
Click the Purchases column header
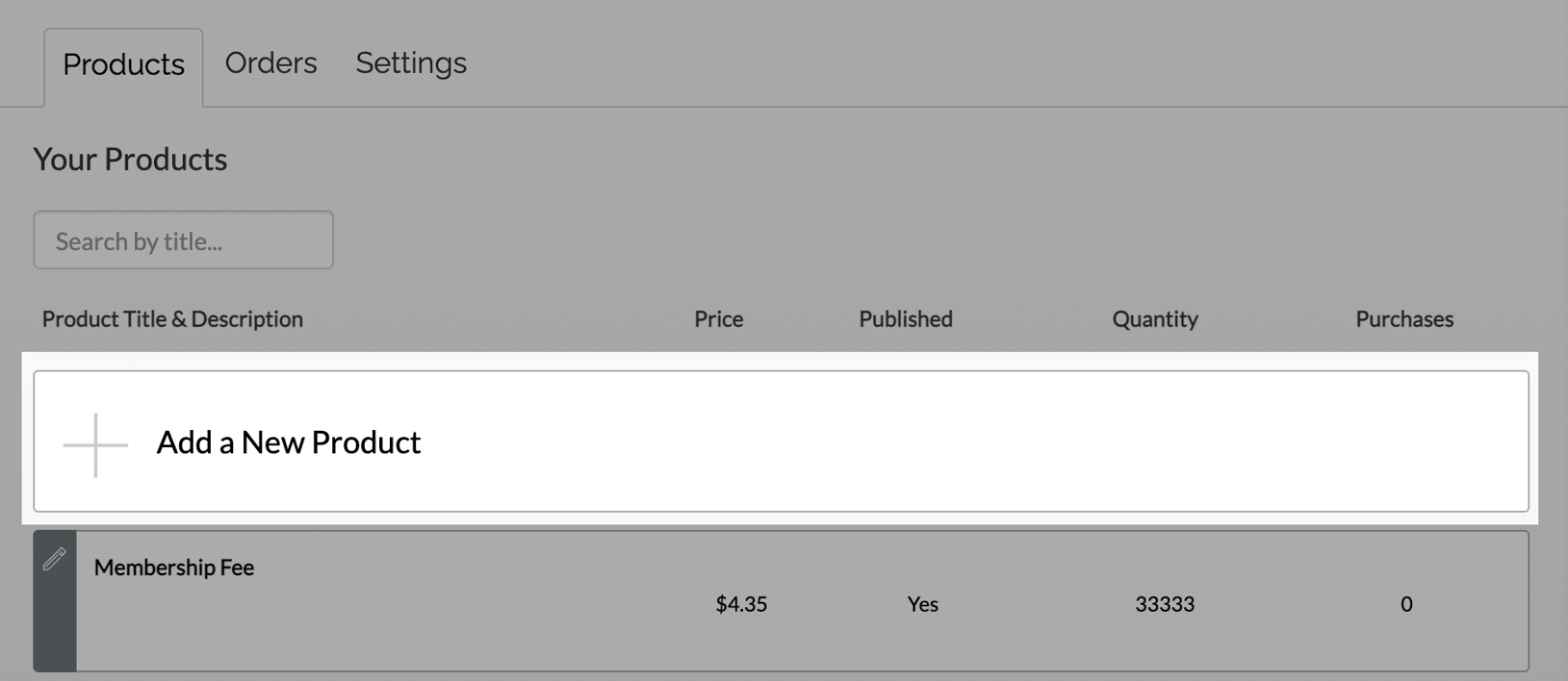1404,318
